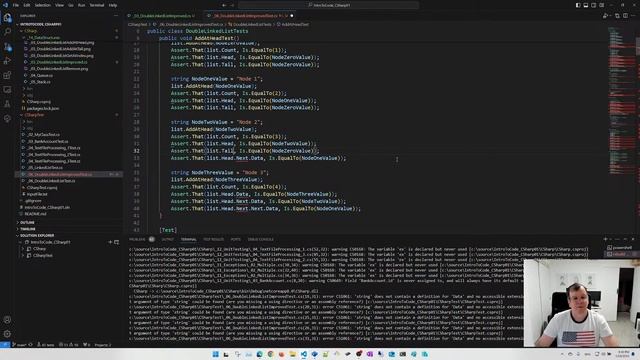Click add icon in Solution Explorer row
This screenshot has height=360, width=640.
pyautogui.click(x=110, y=242)
